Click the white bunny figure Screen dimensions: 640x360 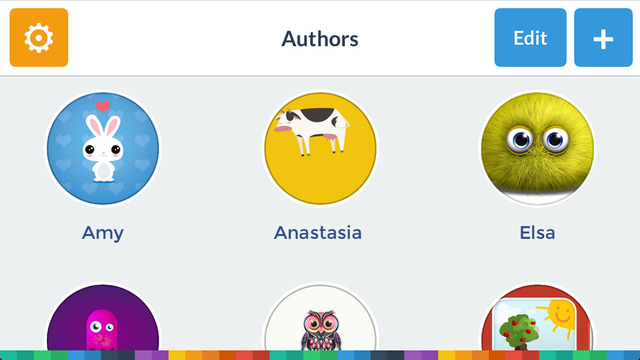[103, 148]
